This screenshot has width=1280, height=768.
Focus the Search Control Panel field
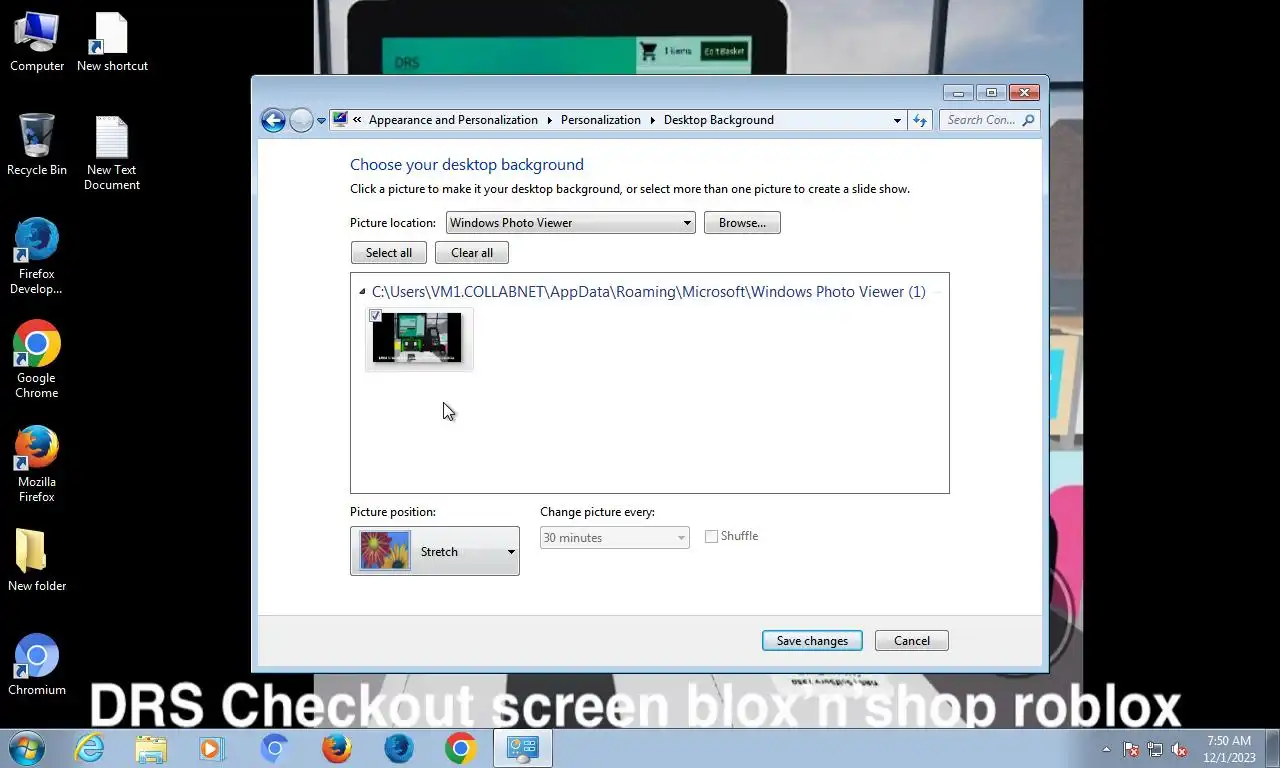click(990, 120)
